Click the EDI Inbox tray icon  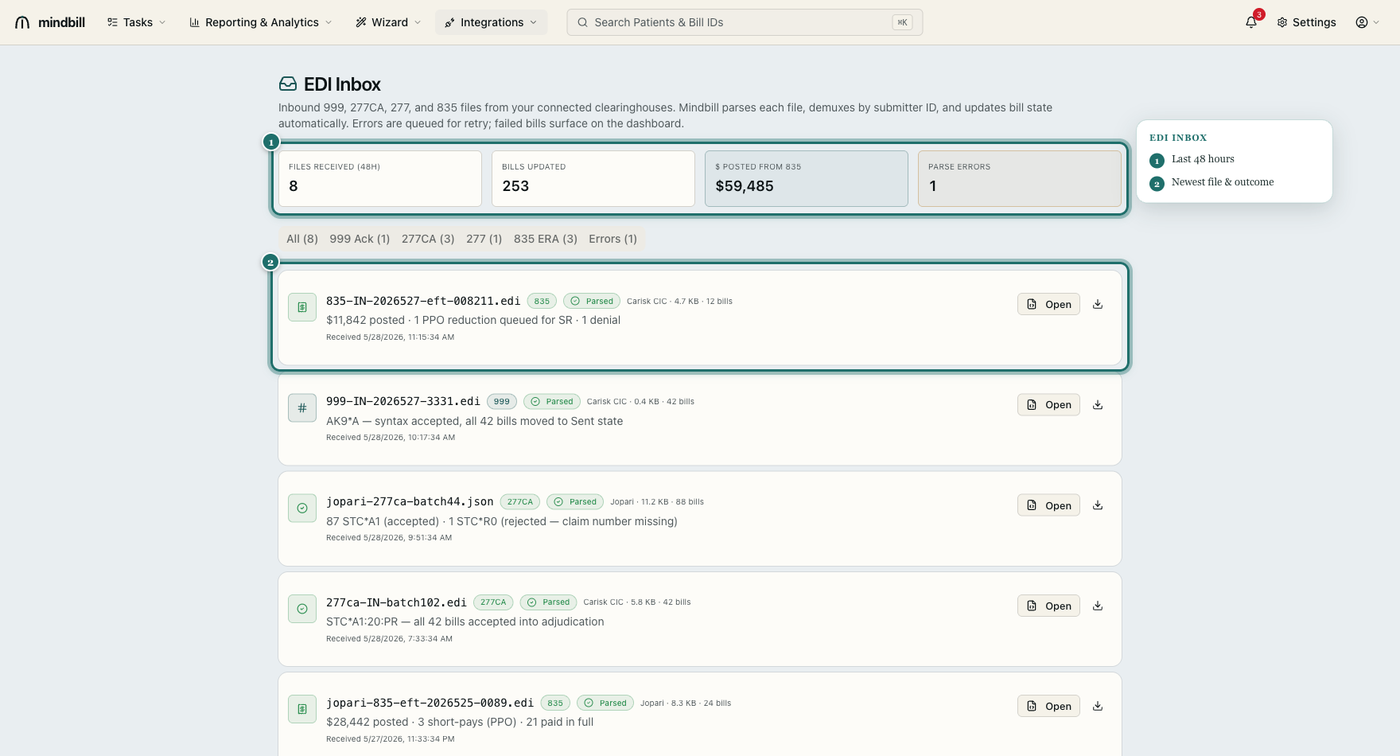tap(288, 84)
